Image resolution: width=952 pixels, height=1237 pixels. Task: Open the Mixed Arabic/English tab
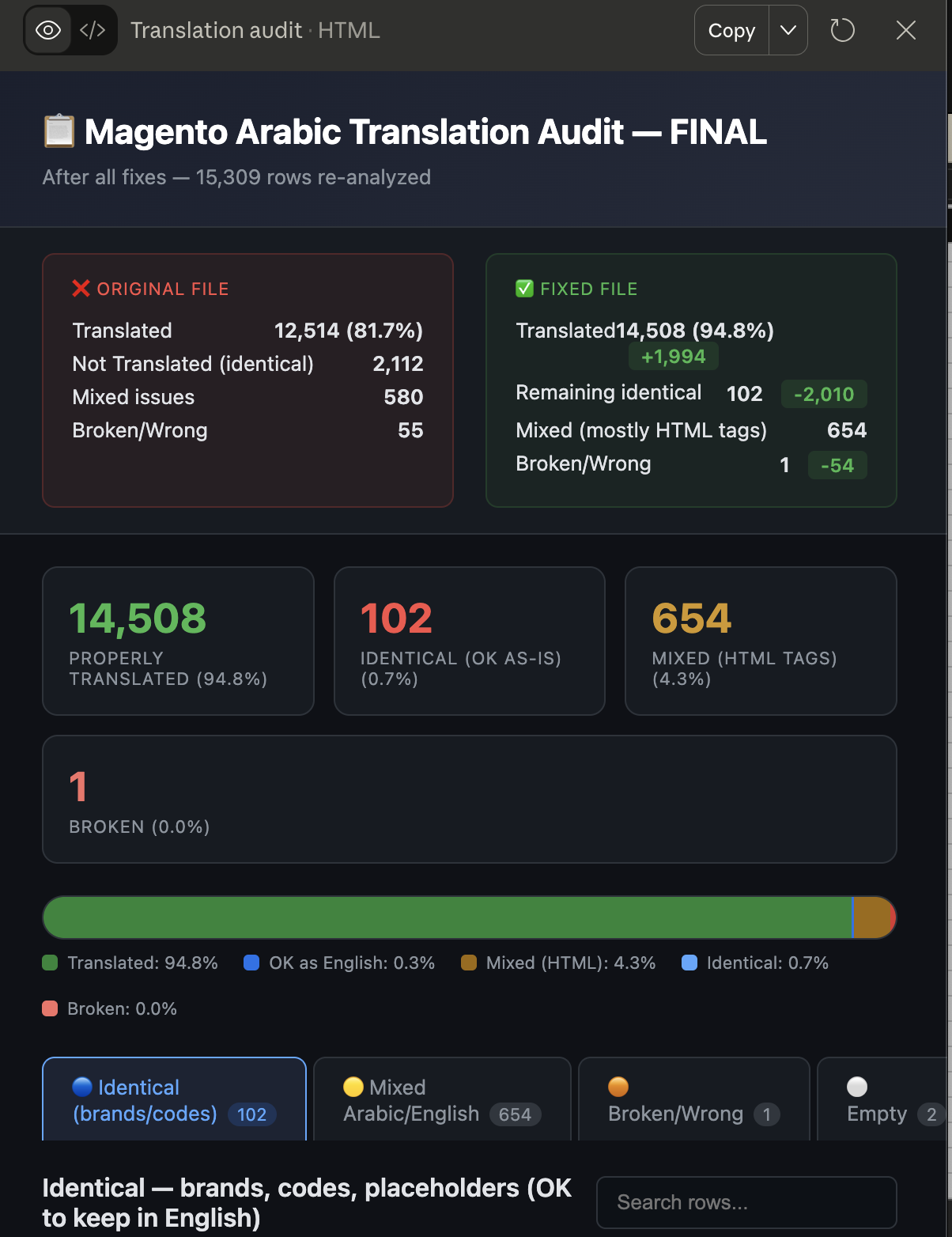tap(442, 1100)
